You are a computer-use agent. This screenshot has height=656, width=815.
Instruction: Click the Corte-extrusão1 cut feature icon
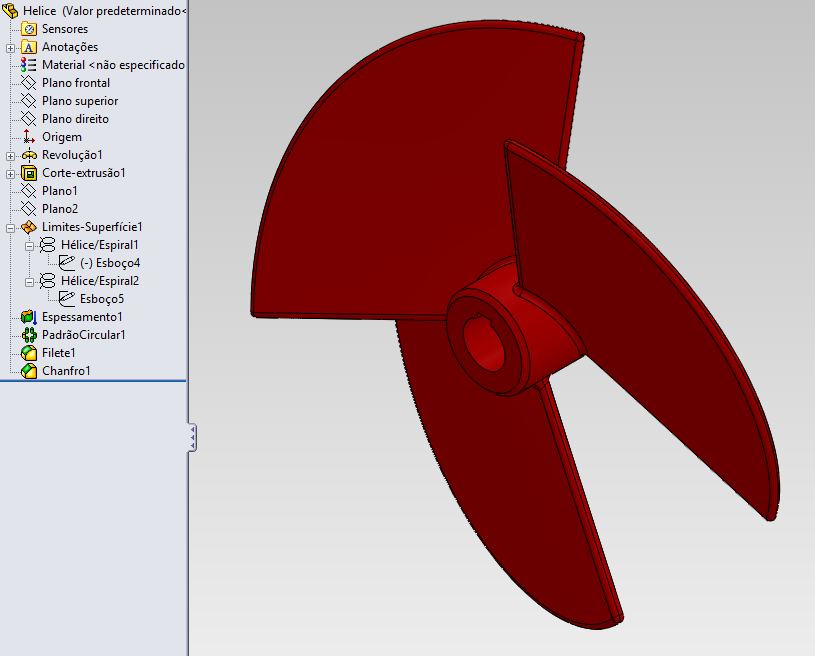29,173
